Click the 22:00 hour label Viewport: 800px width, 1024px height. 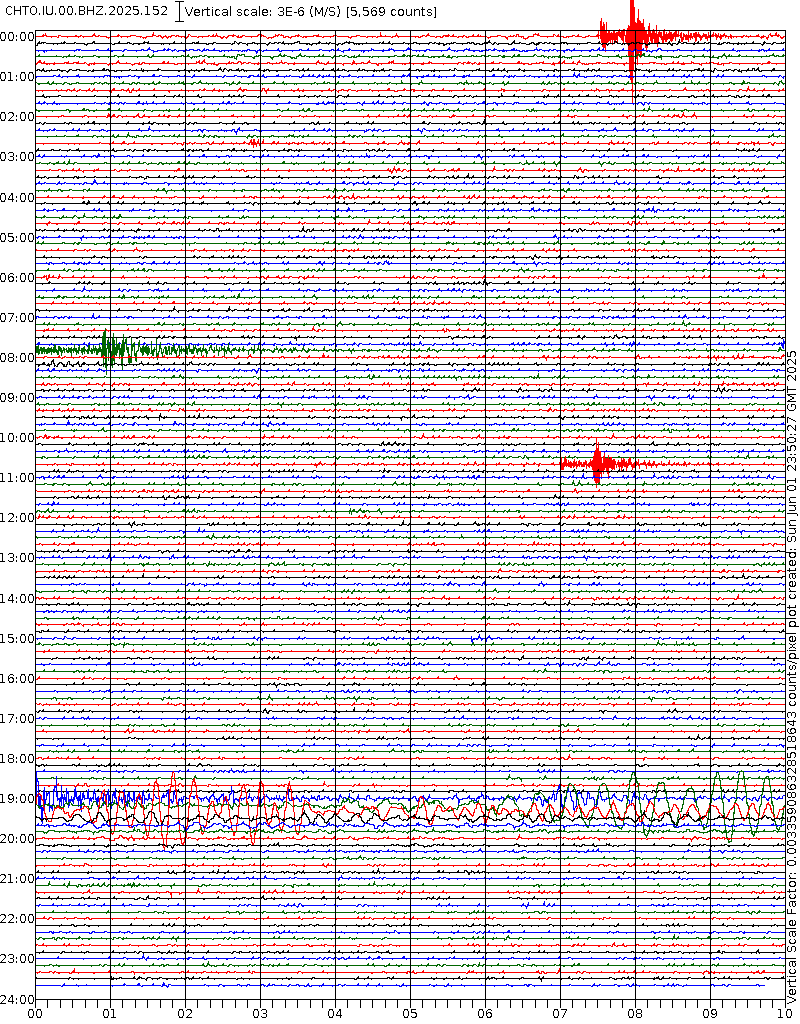point(17,920)
